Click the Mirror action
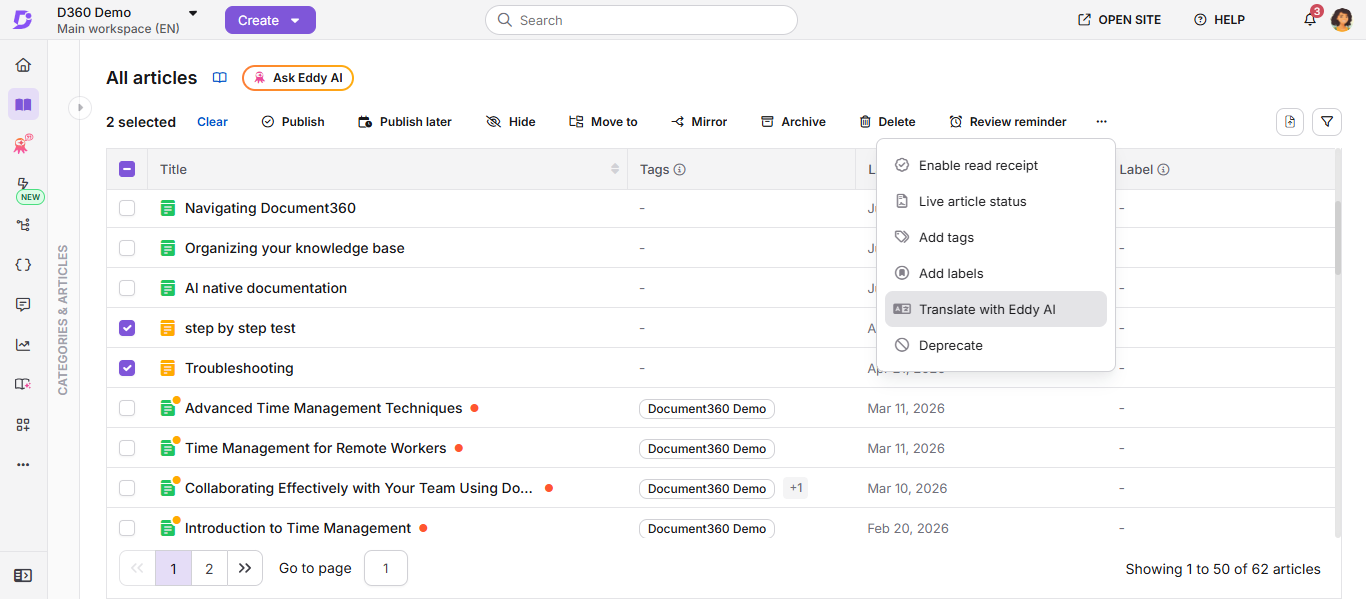The width and height of the screenshot is (1366, 599). (699, 122)
